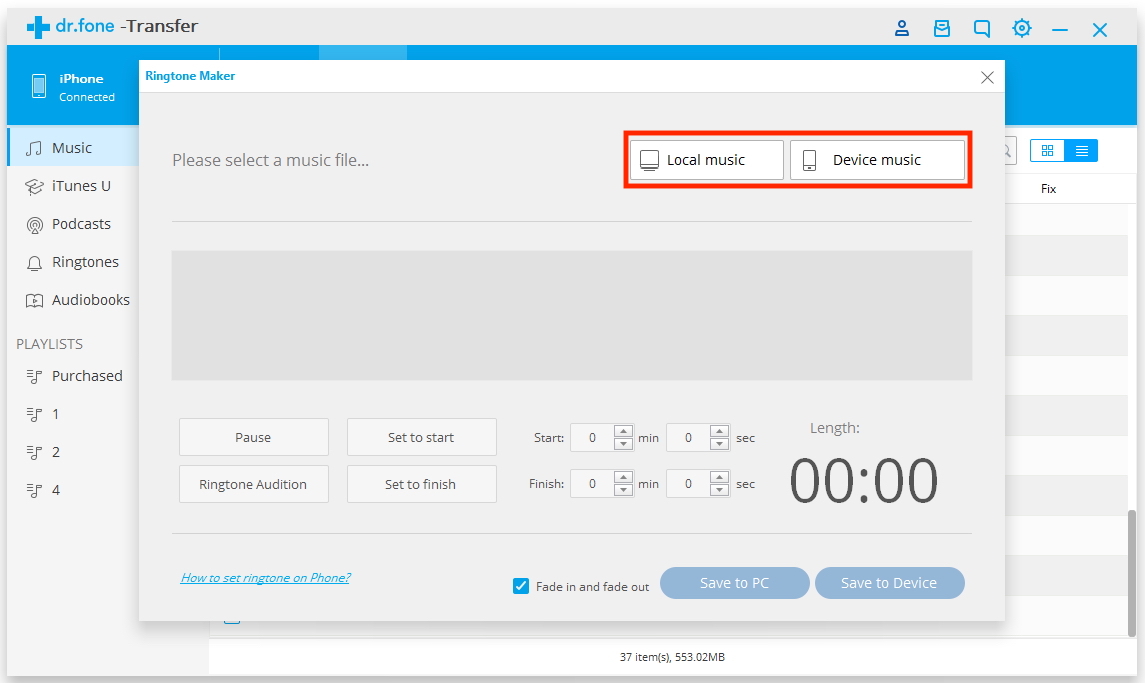Focus the Finish minutes field
The width and height of the screenshot is (1145, 683).
tap(592, 484)
